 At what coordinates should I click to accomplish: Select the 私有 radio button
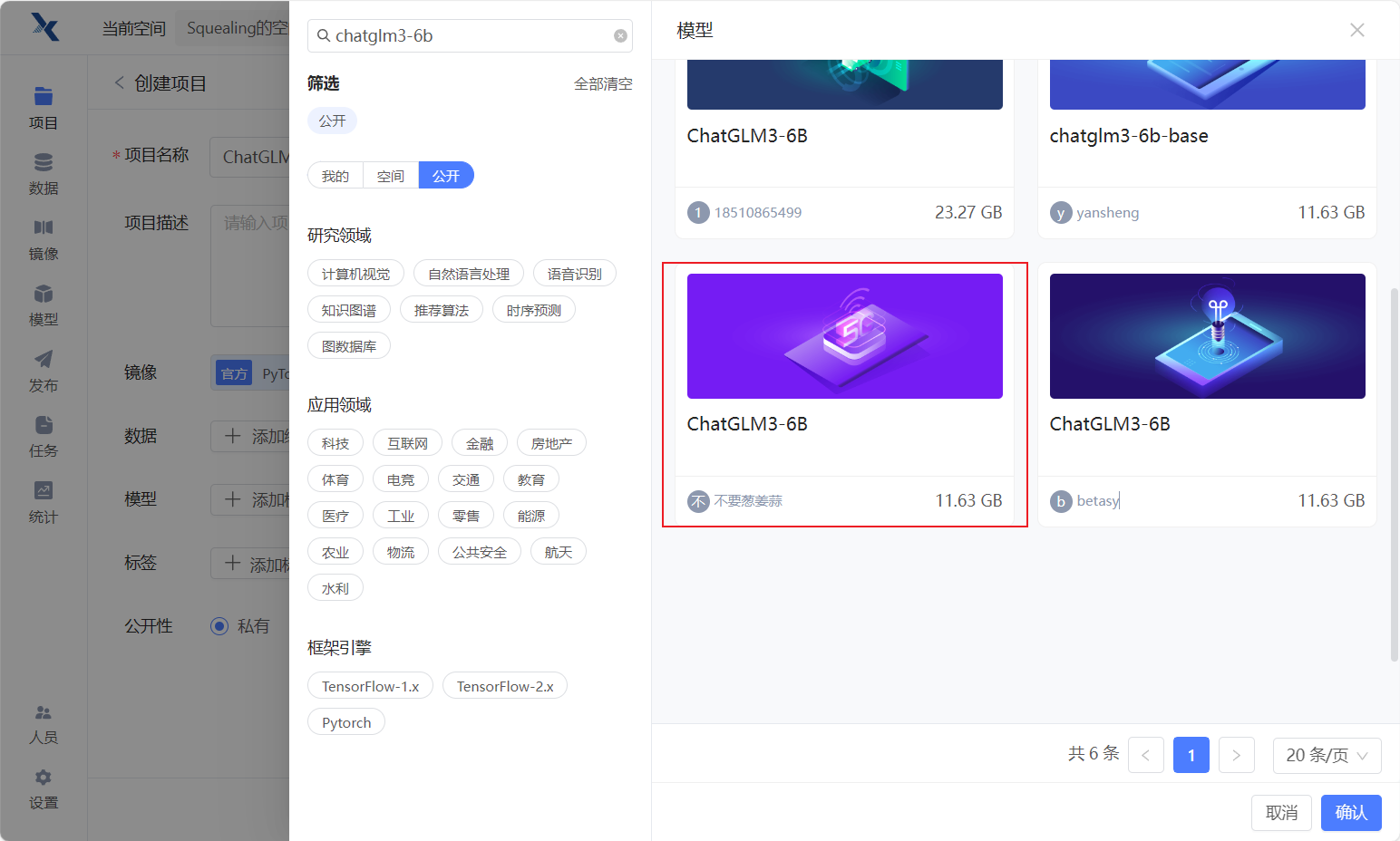[219, 626]
